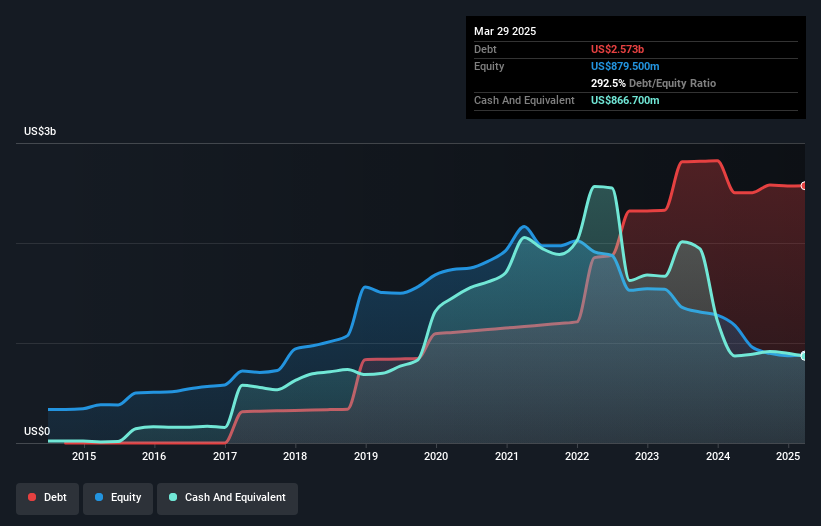Click the Cash And Equivalent tooltip label
This screenshot has height=526, width=821.
tap(524, 100)
